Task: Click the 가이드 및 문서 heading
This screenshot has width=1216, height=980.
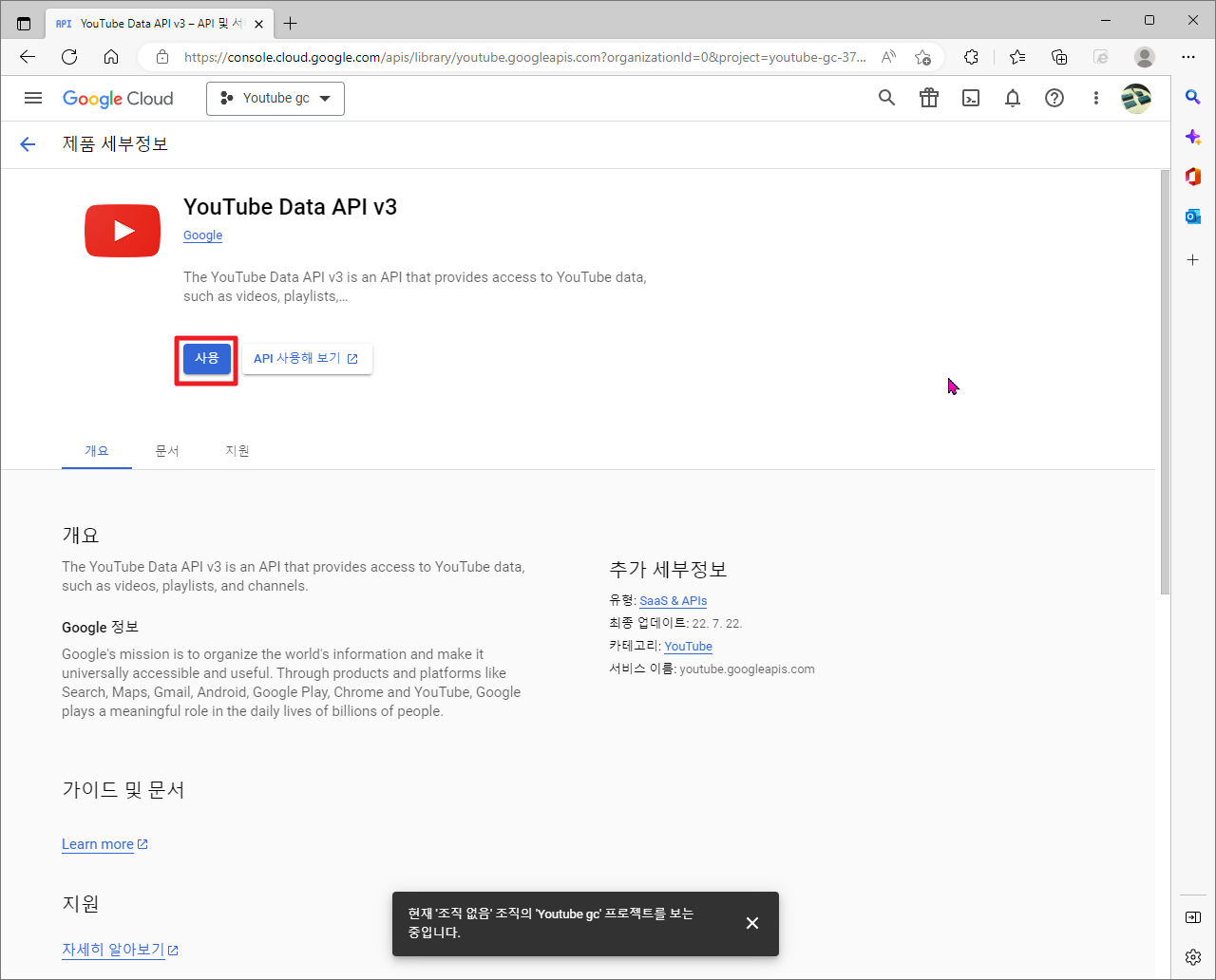Action: point(123,789)
